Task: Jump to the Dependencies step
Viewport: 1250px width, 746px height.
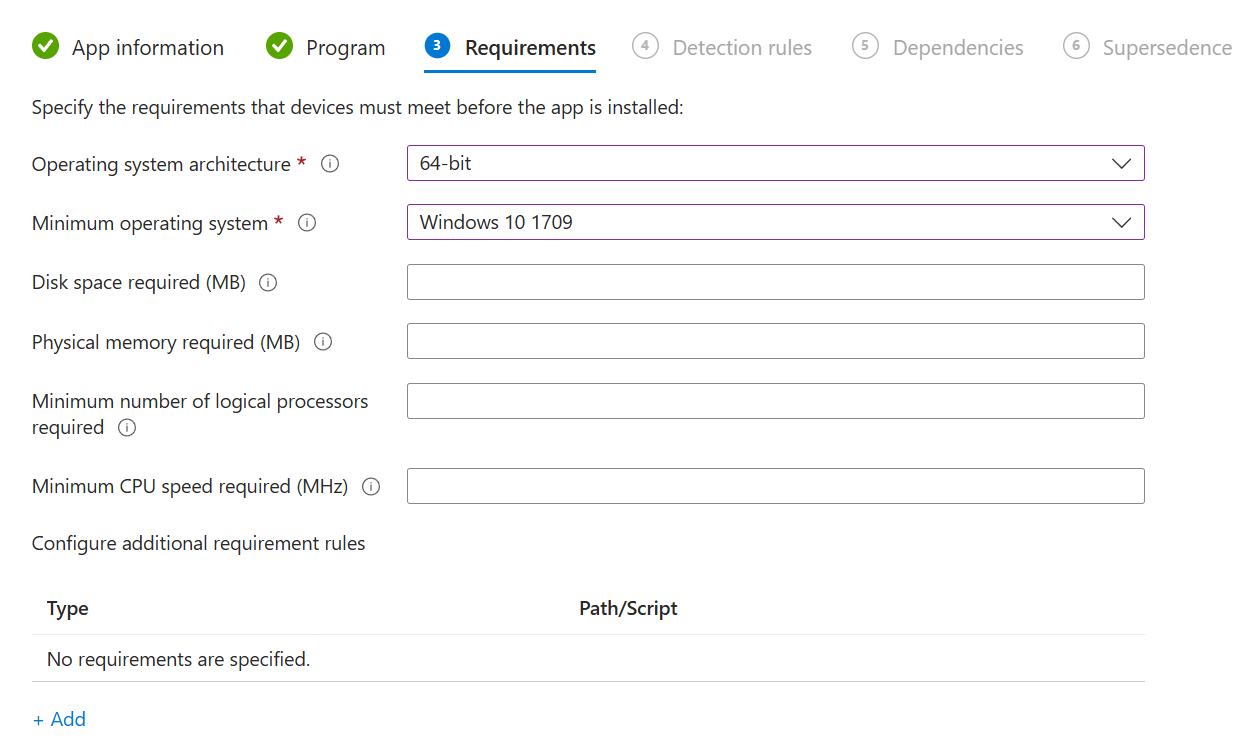Action: coord(957,48)
